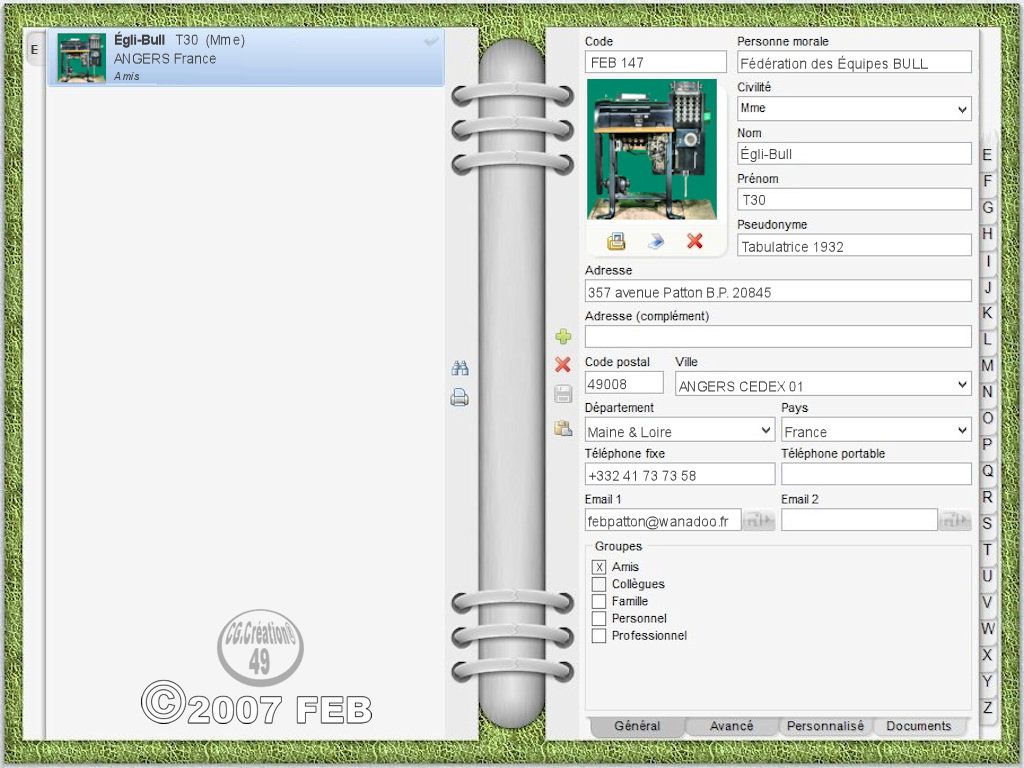Remove photo with red X under picture

click(695, 241)
